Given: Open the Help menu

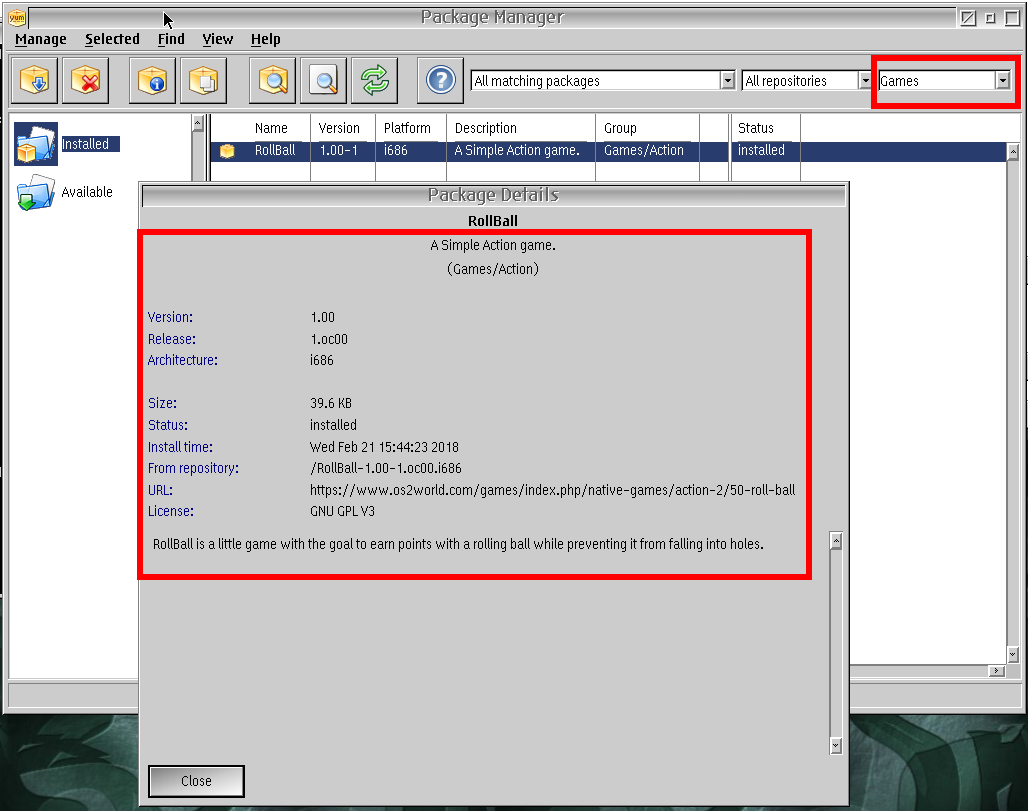Looking at the screenshot, I should [x=266, y=39].
